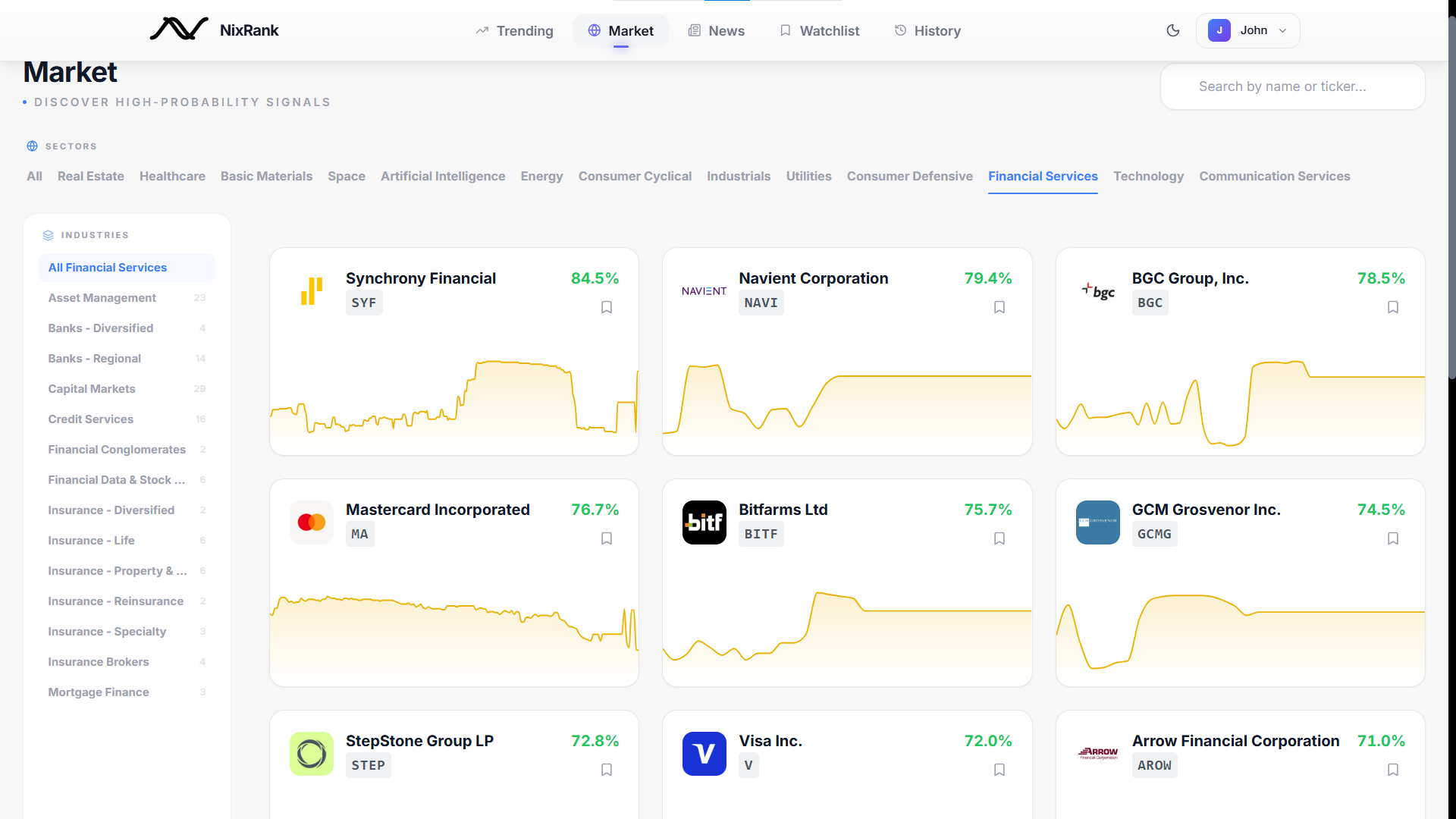Filter by Technology sector
This screenshot has width=1456, height=819.
pos(1148,176)
